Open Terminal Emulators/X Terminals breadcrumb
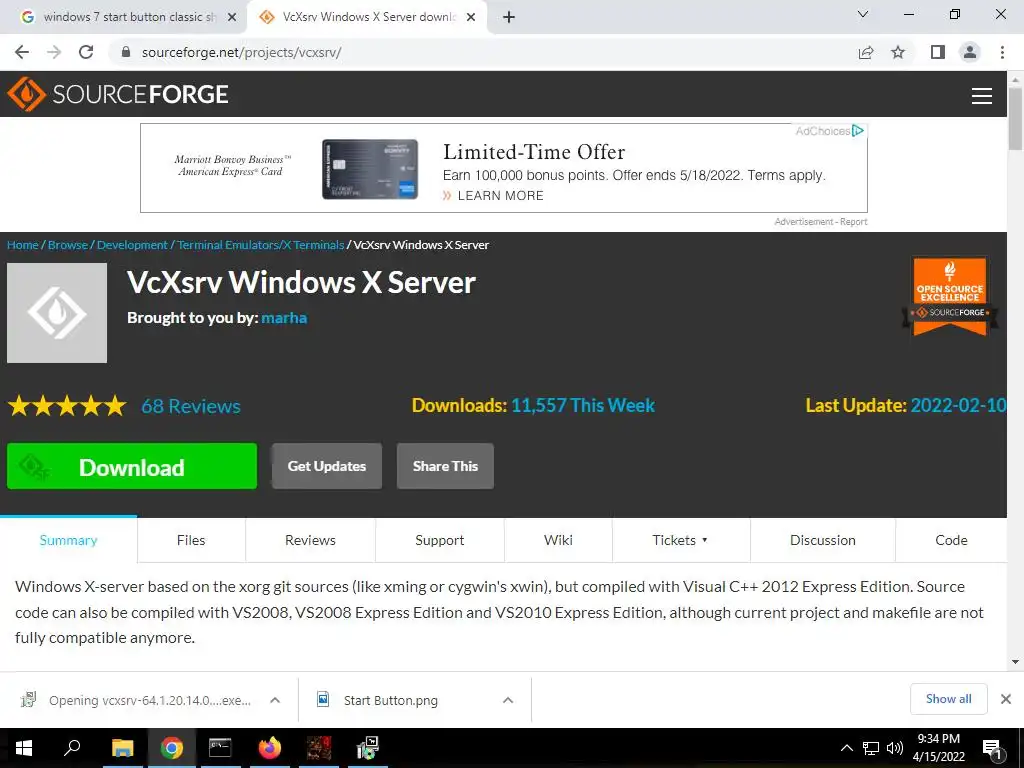This screenshot has width=1024, height=768. [261, 245]
